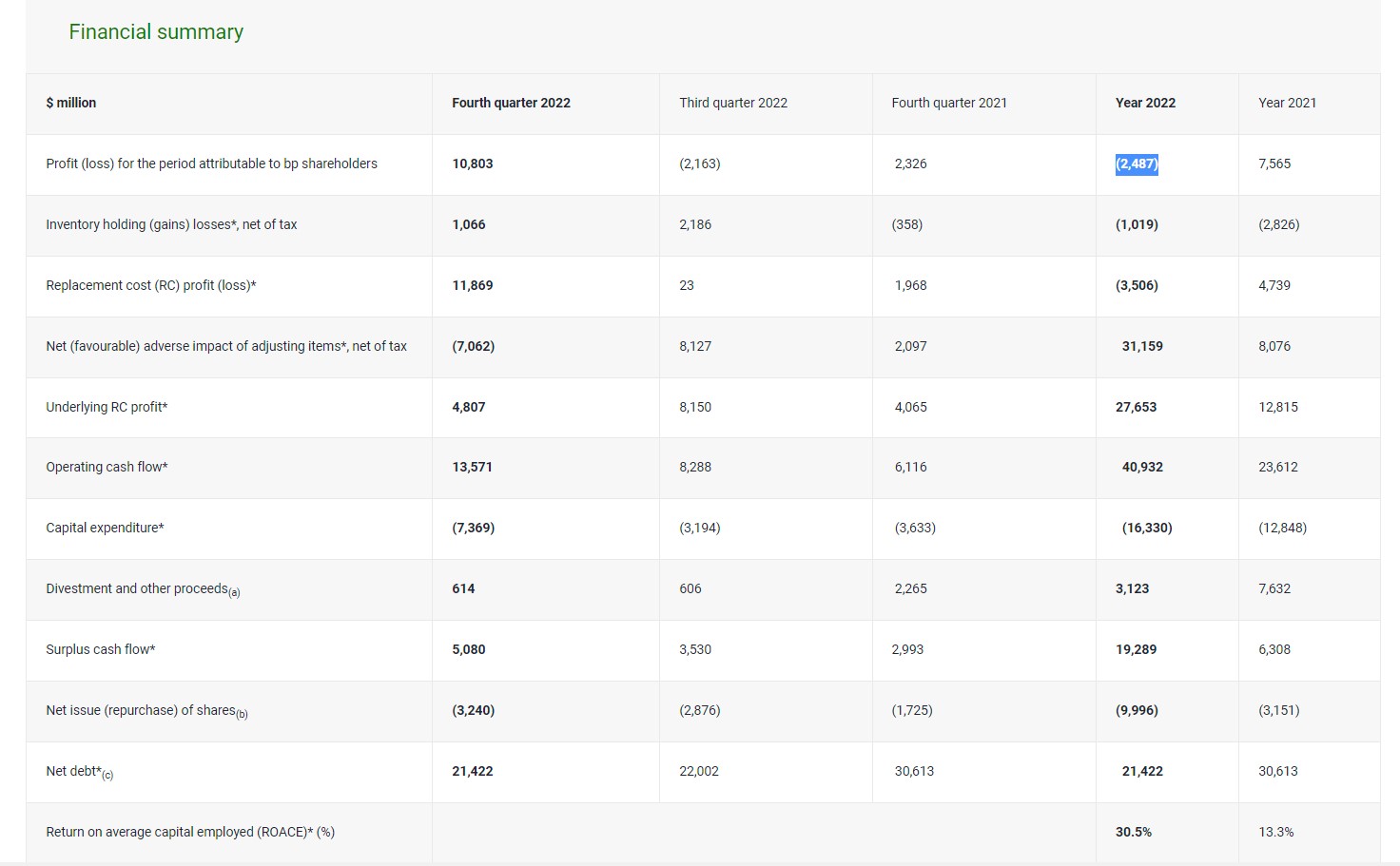
Task: Click the Return on average capital employed label
Action: click(x=190, y=832)
